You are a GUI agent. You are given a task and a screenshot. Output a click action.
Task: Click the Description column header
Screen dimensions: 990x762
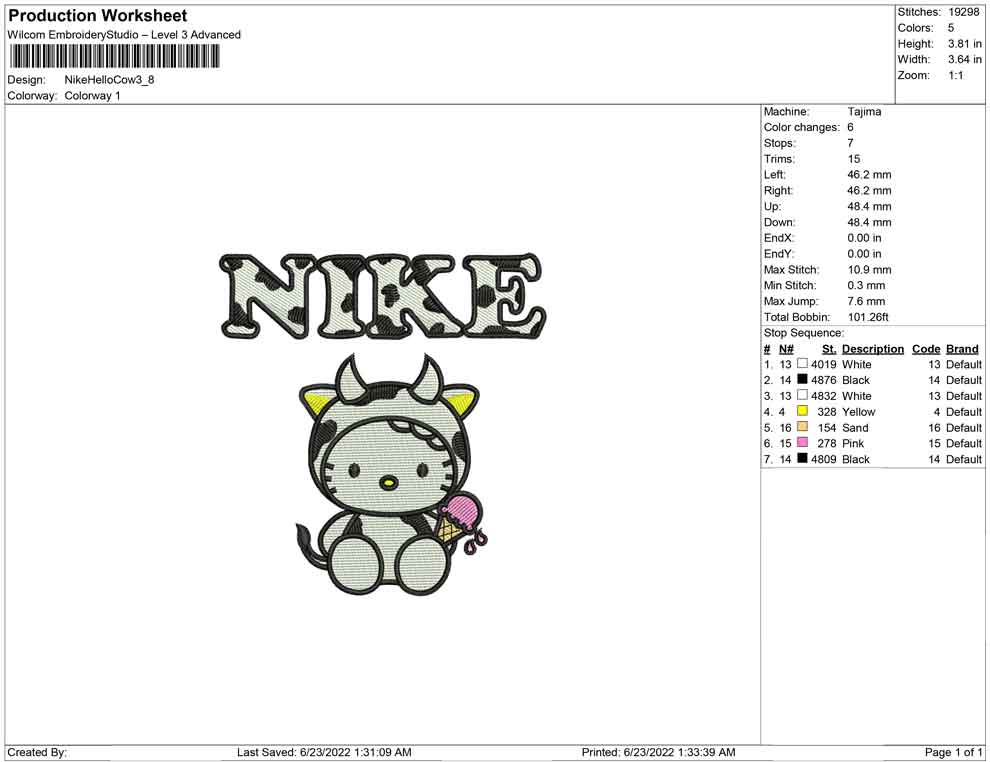point(873,349)
